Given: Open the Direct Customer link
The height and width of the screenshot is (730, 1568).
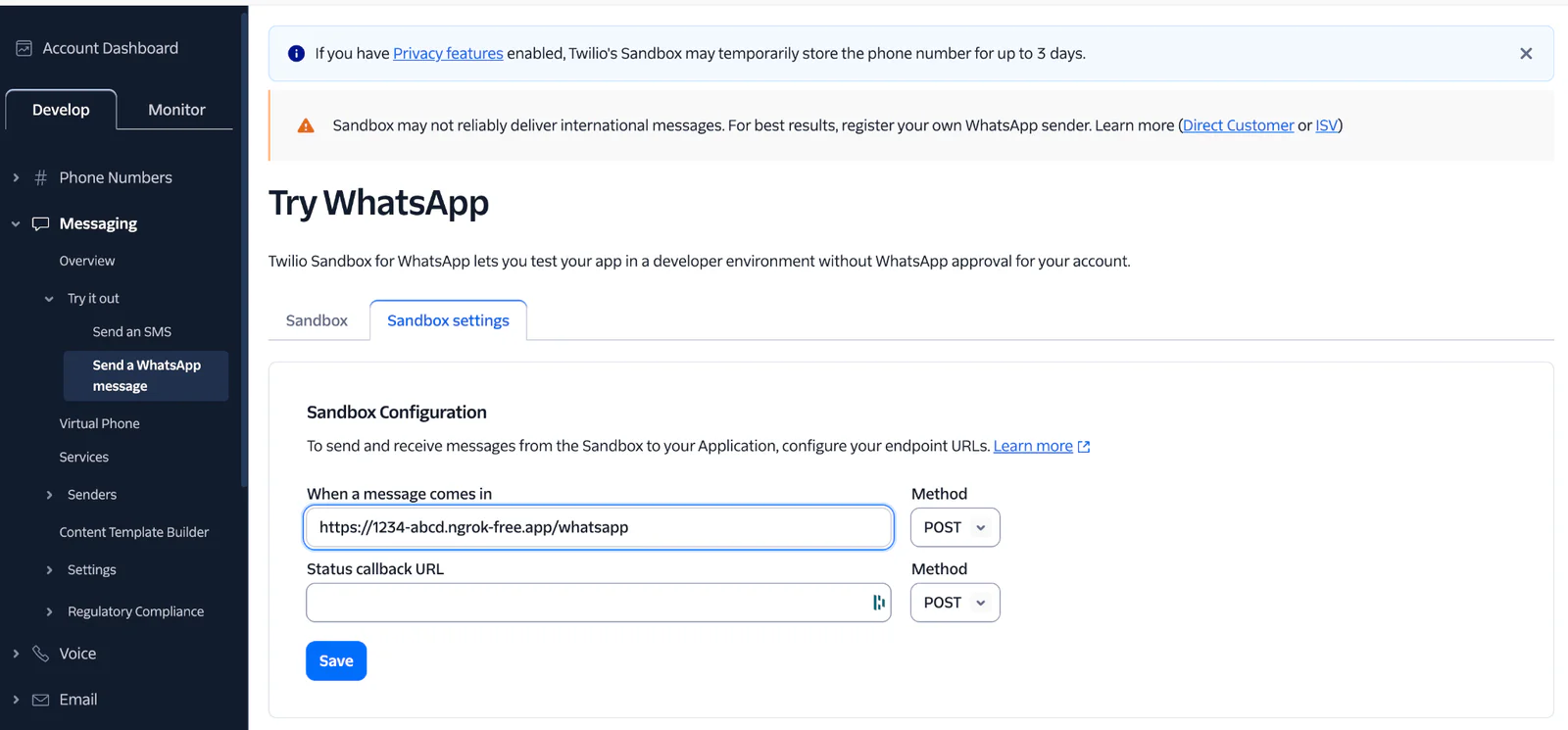Looking at the screenshot, I should (1238, 125).
